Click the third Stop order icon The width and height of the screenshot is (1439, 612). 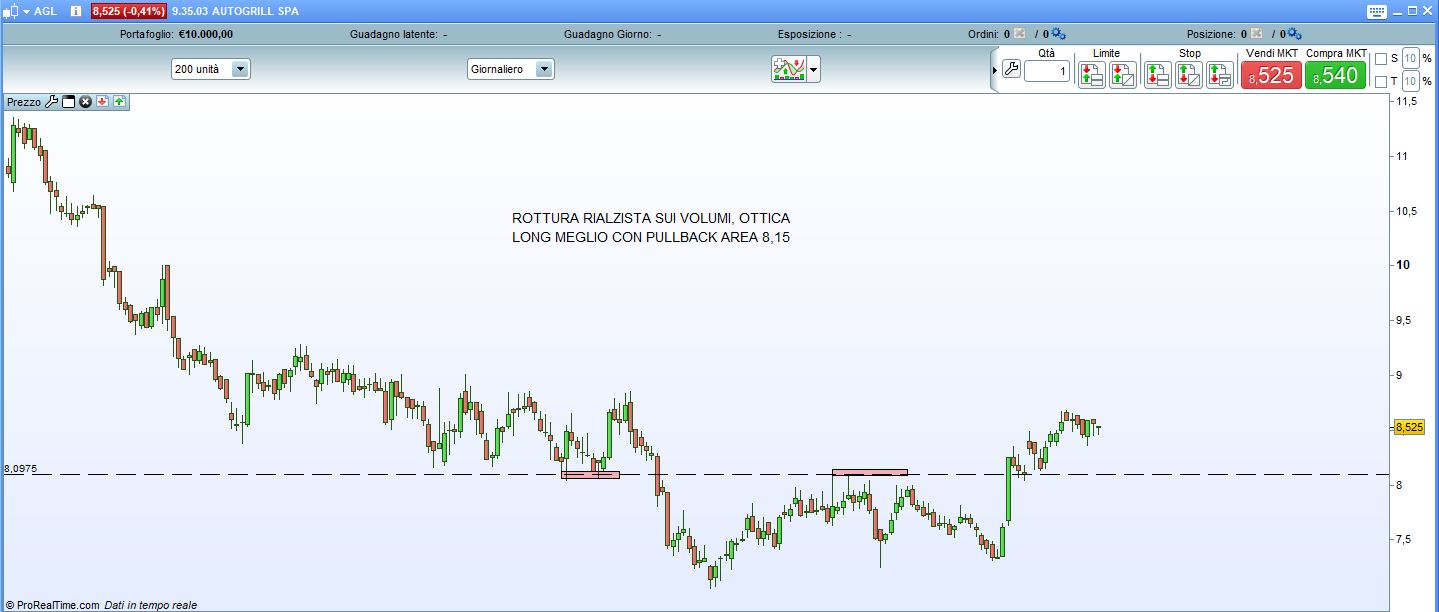pos(1219,75)
